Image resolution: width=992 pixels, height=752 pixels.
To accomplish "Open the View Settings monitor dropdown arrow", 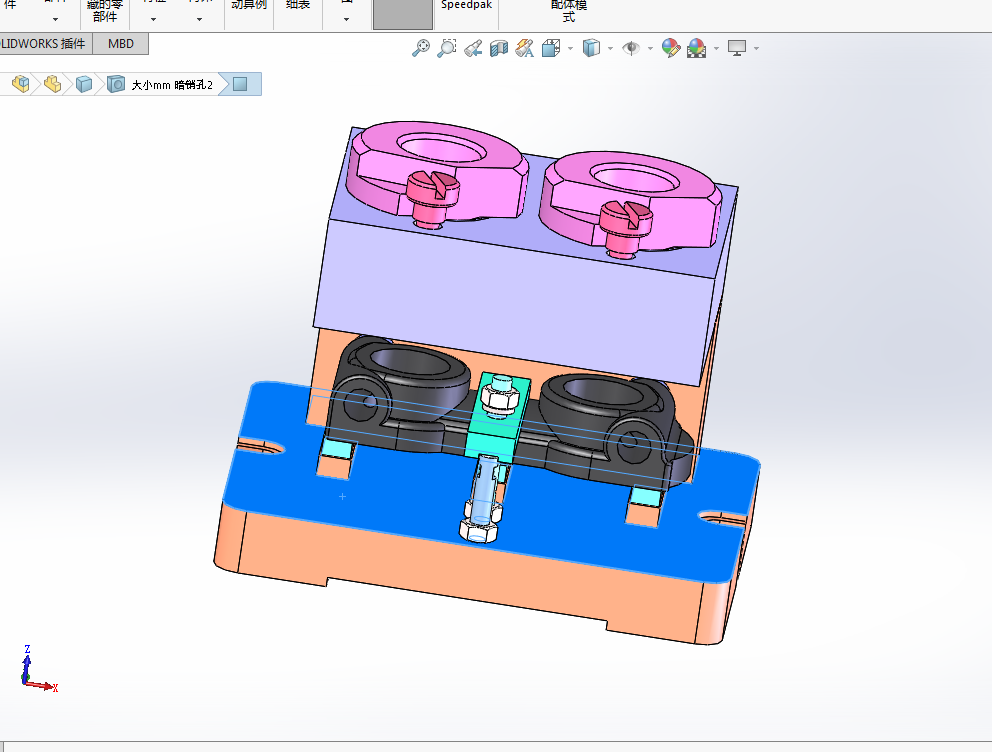I will click(756, 49).
